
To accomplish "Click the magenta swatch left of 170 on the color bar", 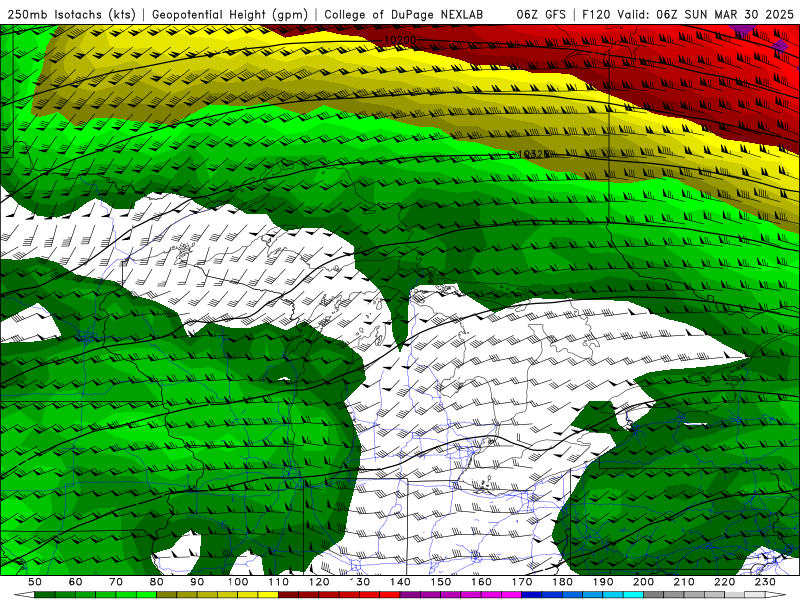I will (x=511, y=594).
